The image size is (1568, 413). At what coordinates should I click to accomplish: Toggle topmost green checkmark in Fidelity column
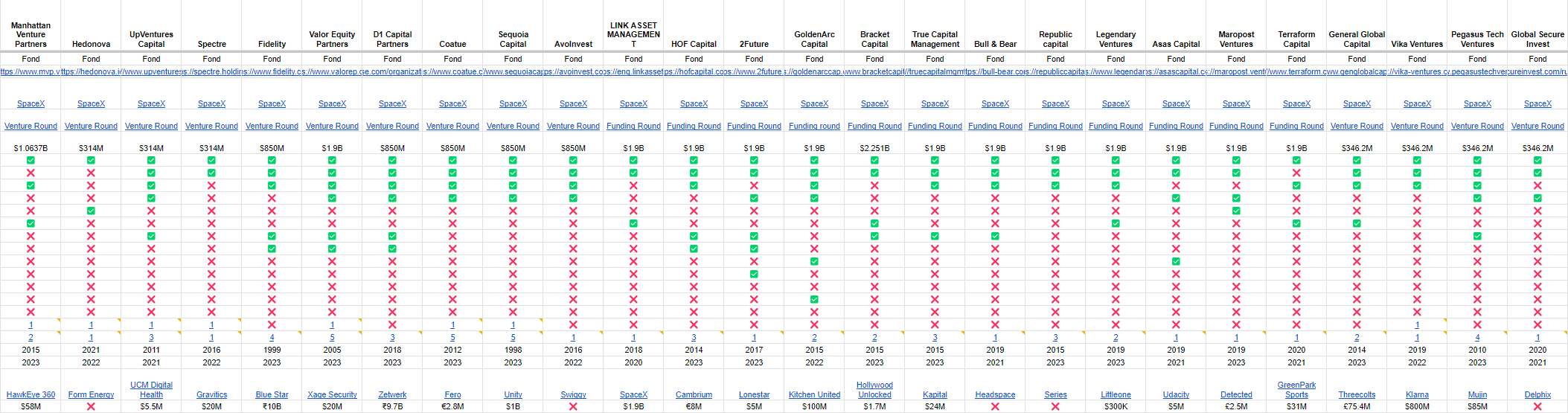272,160
